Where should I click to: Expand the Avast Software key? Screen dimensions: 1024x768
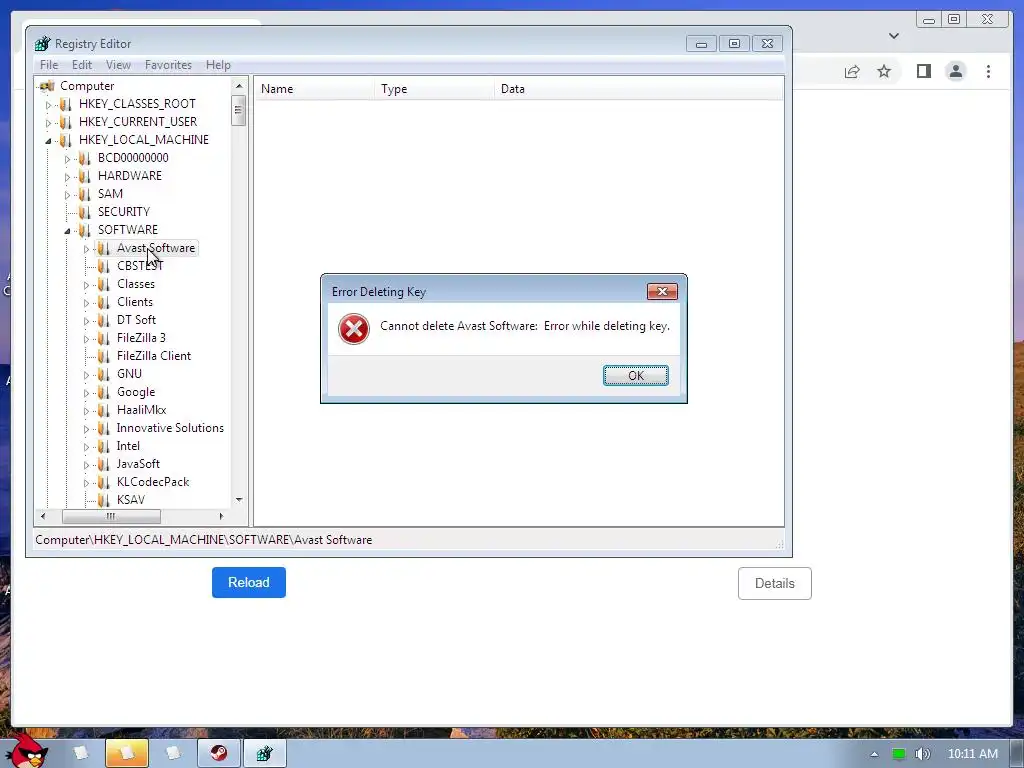86,249
